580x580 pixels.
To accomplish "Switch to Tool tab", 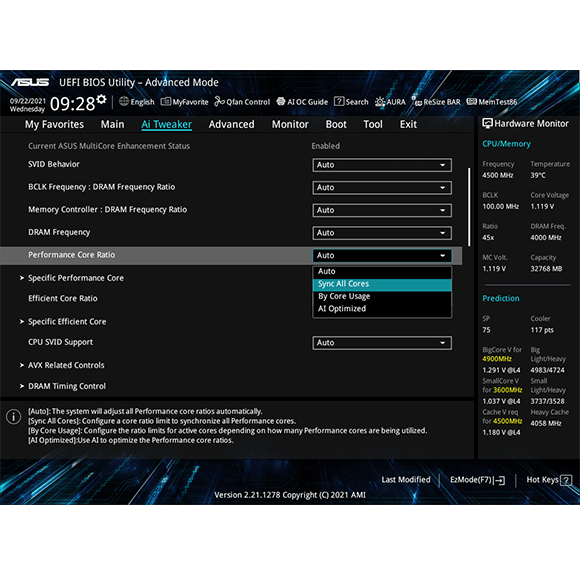I will pos(373,124).
